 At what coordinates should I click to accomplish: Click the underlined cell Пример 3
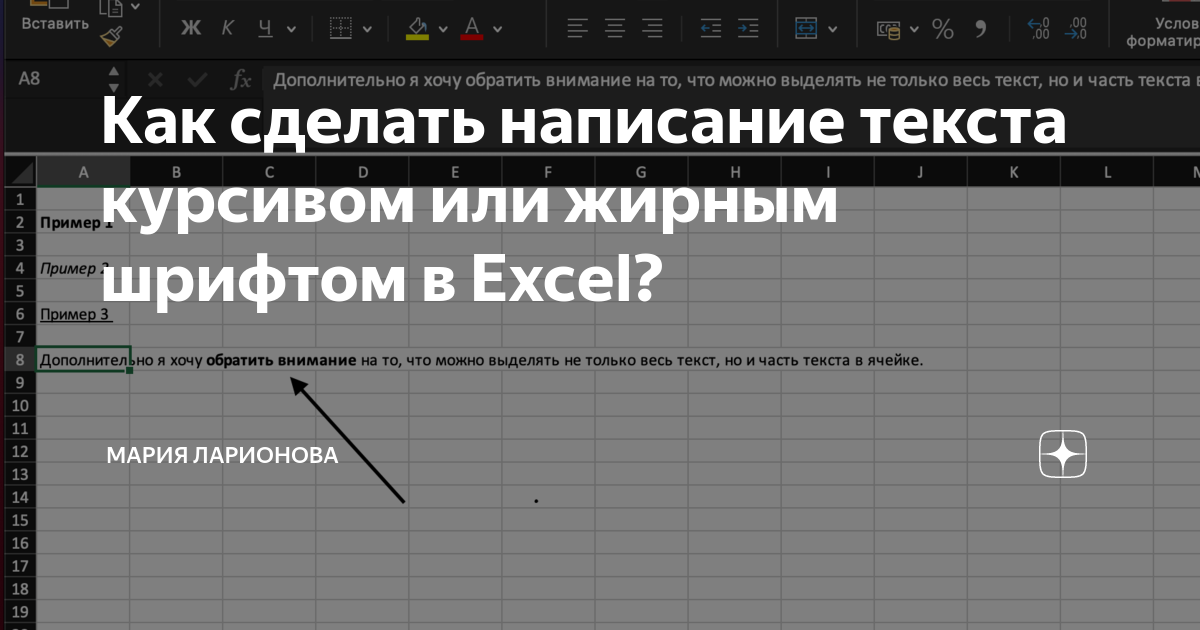[83, 314]
